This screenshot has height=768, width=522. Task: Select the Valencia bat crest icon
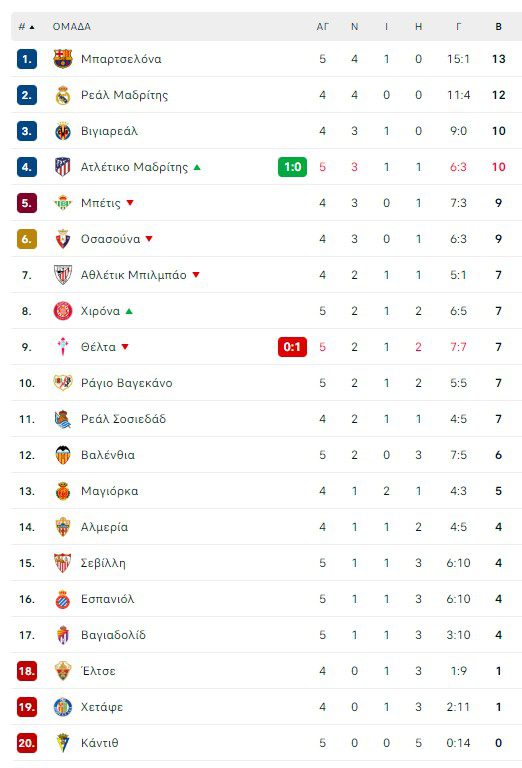click(x=63, y=455)
